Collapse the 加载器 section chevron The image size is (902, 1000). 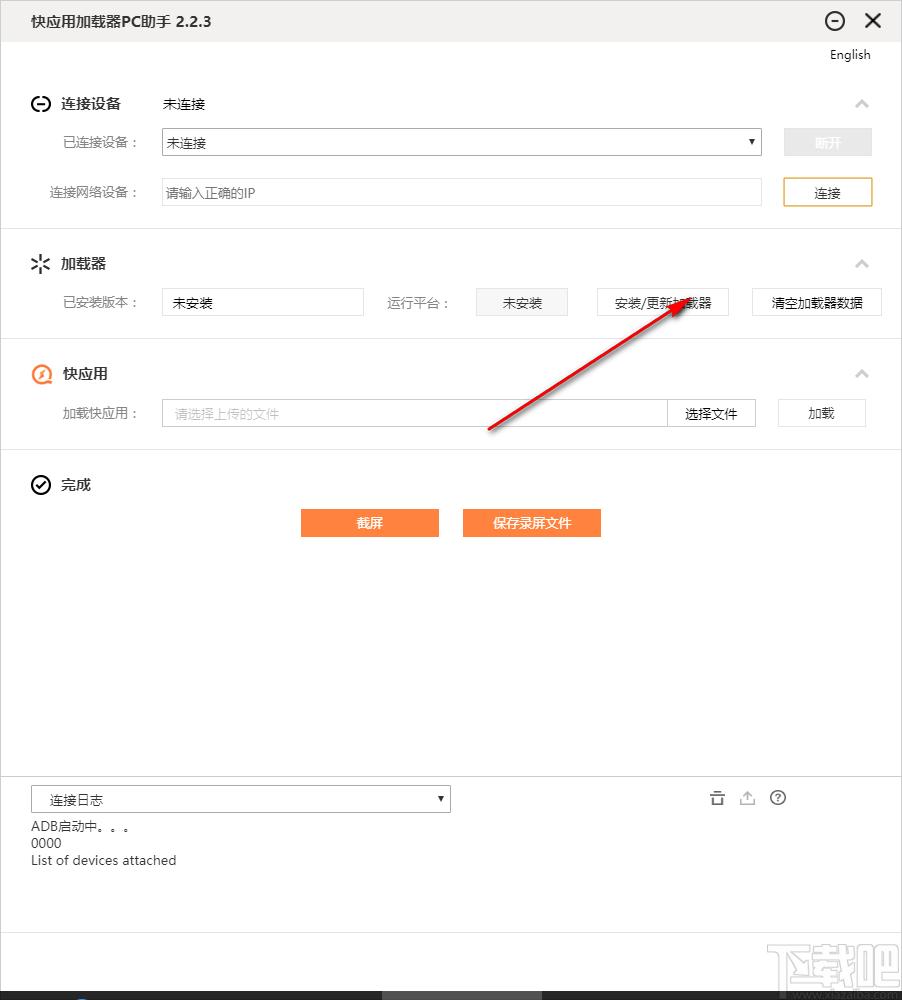862,264
